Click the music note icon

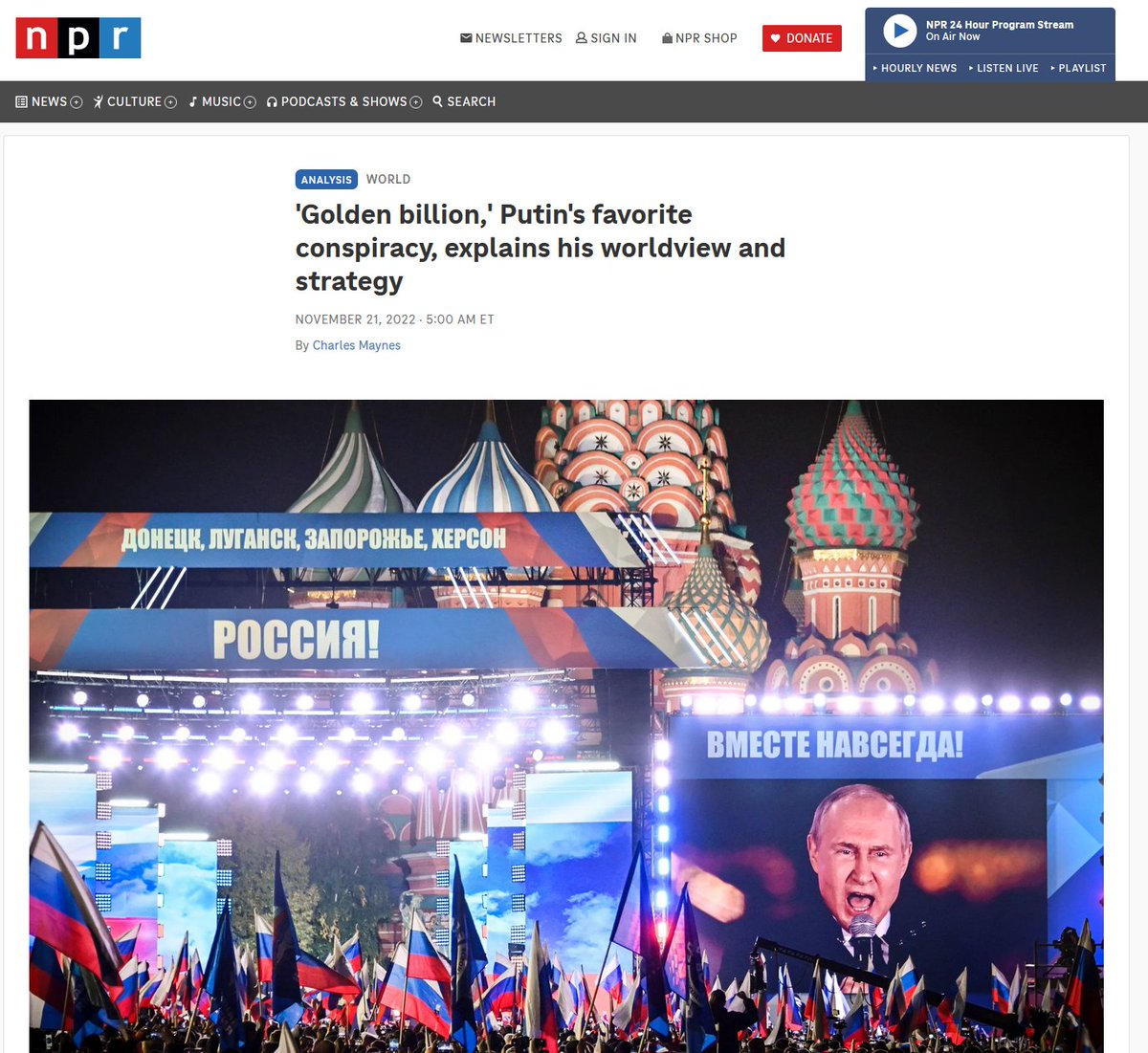tap(192, 101)
